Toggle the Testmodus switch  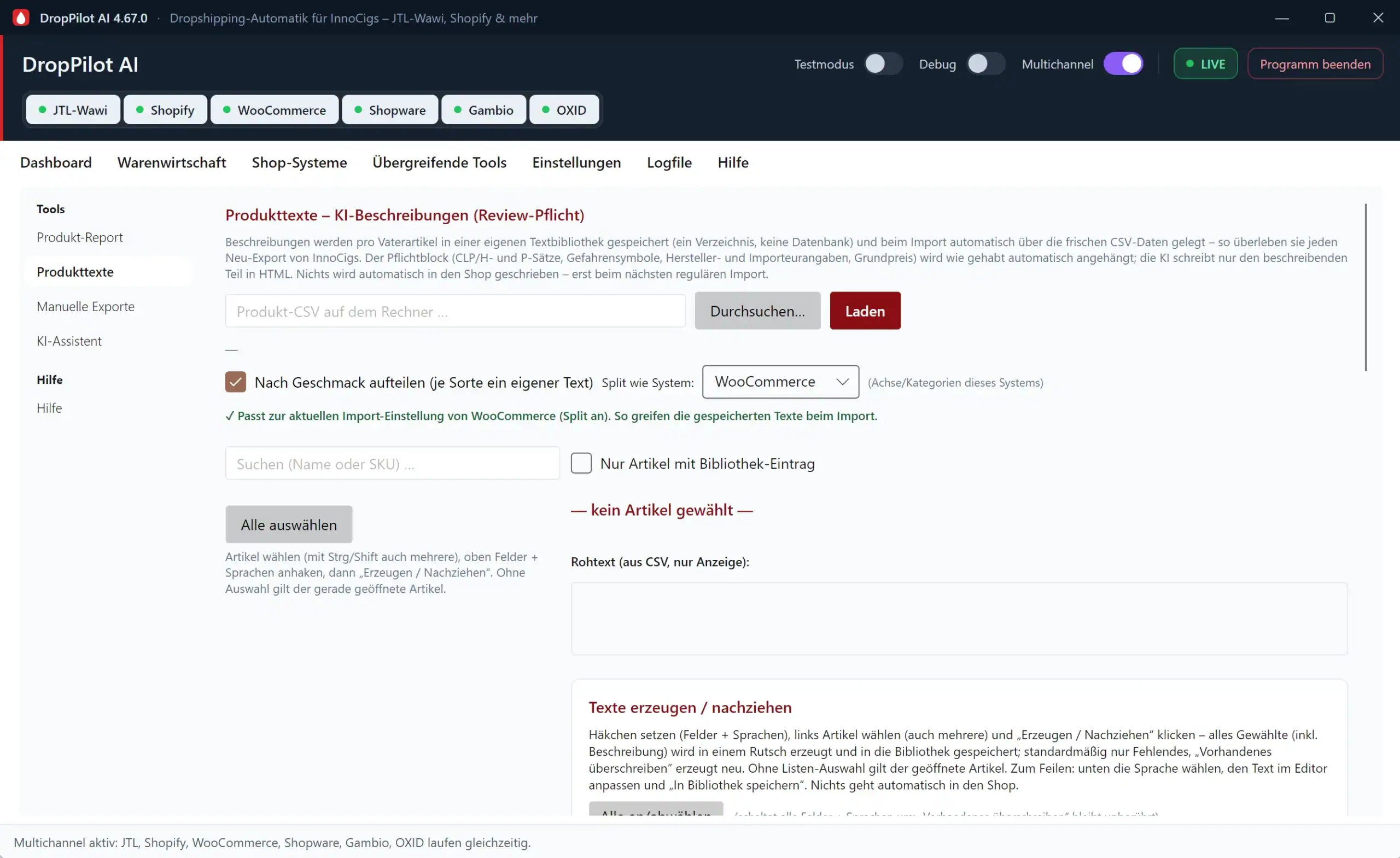[884, 63]
